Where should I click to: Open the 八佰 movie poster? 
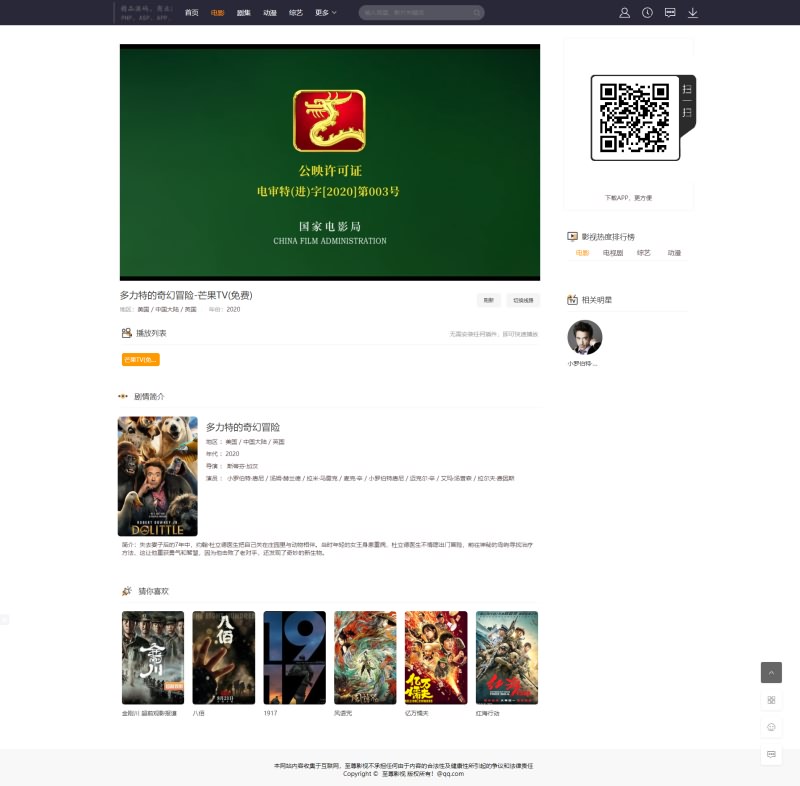tap(223, 657)
